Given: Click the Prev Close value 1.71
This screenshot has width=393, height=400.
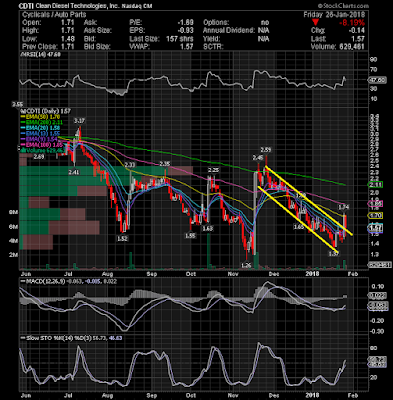Looking at the screenshot, I should coord(68,47).
